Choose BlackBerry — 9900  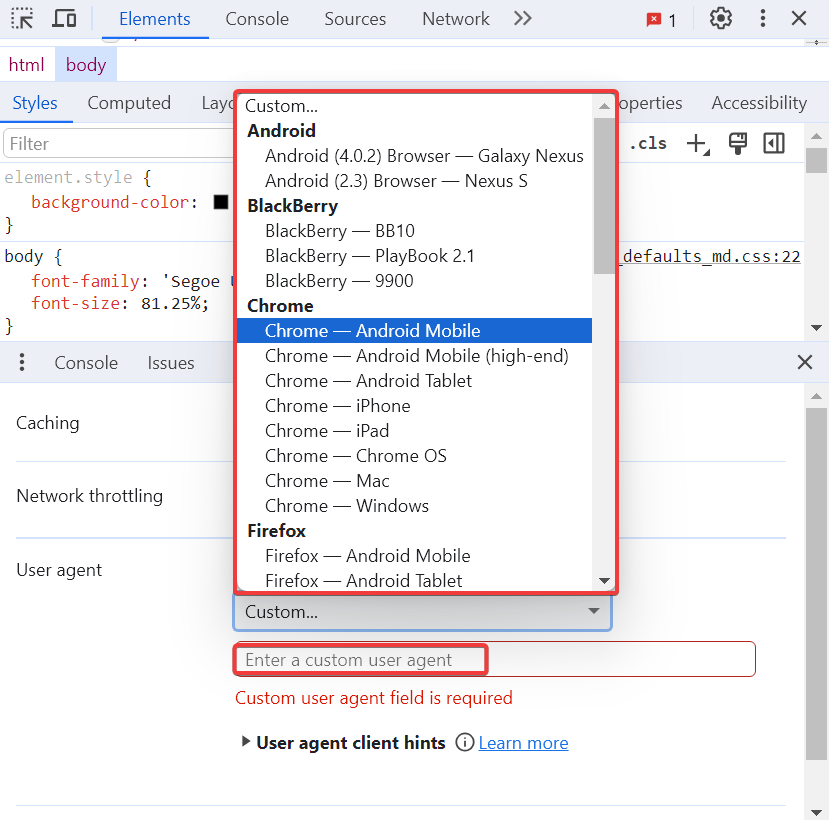[x=414, y=281]
